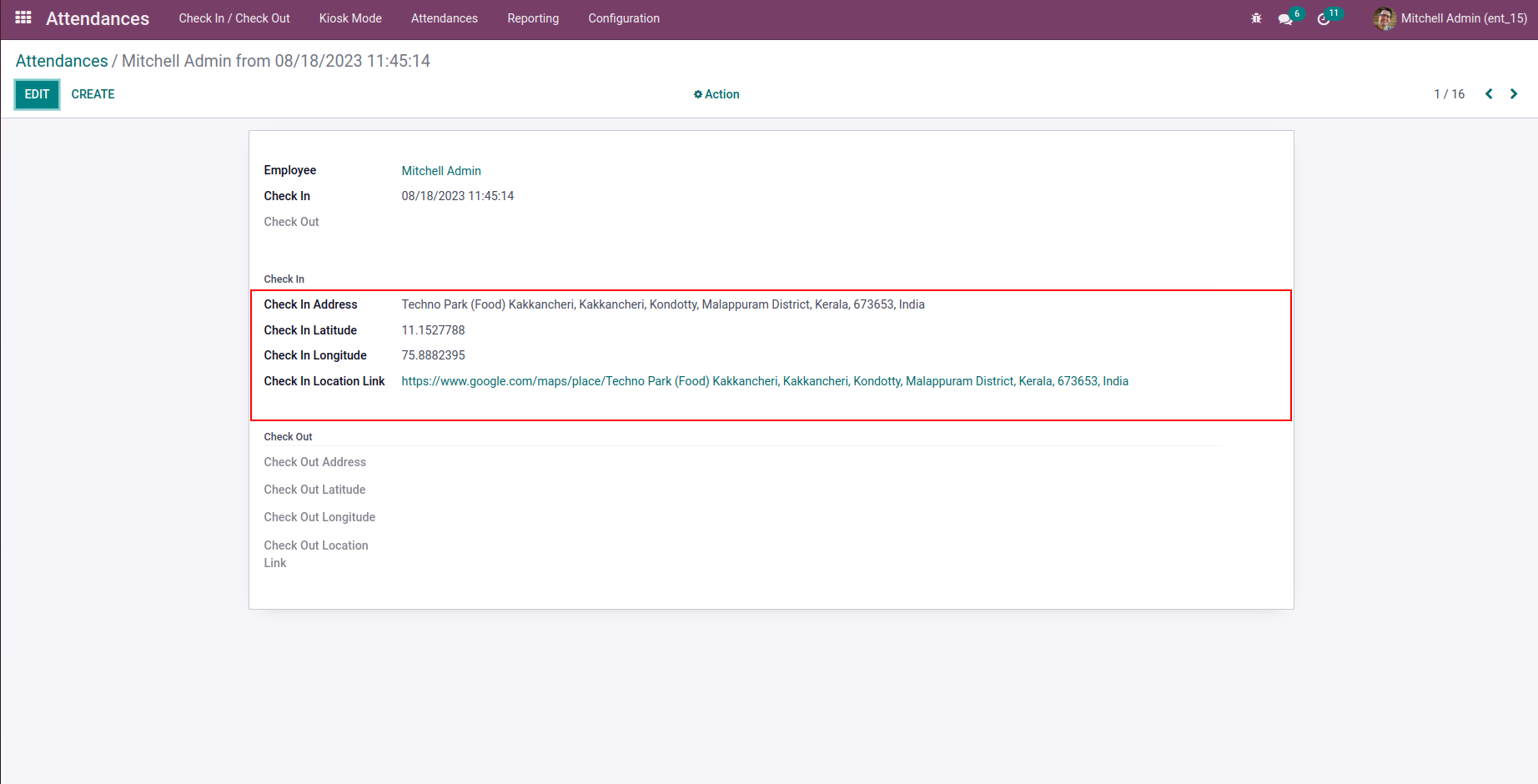Click the Employee field label

[290, 170]
